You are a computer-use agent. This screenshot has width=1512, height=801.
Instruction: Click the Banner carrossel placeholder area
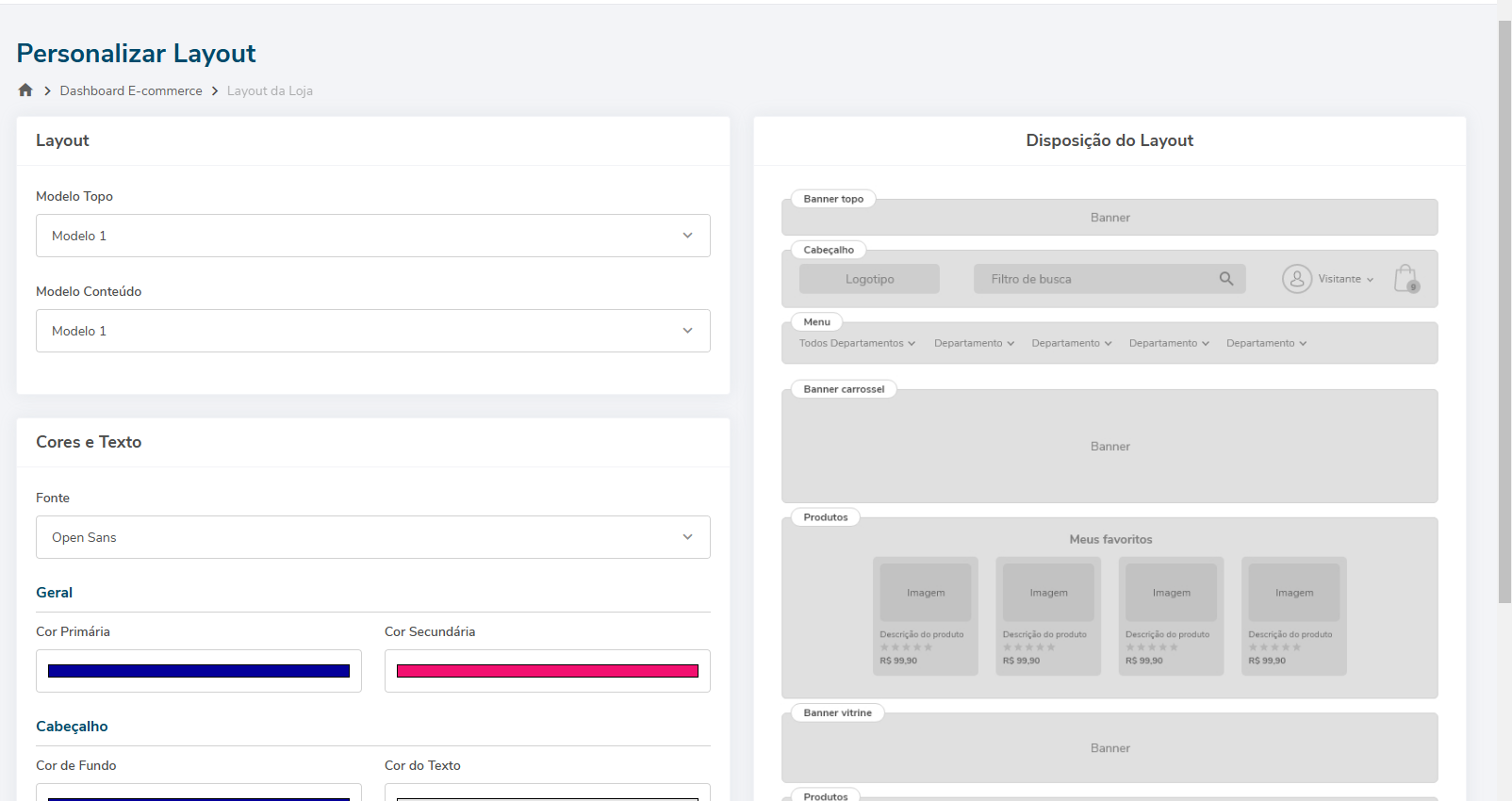[x=1109, y=447]
